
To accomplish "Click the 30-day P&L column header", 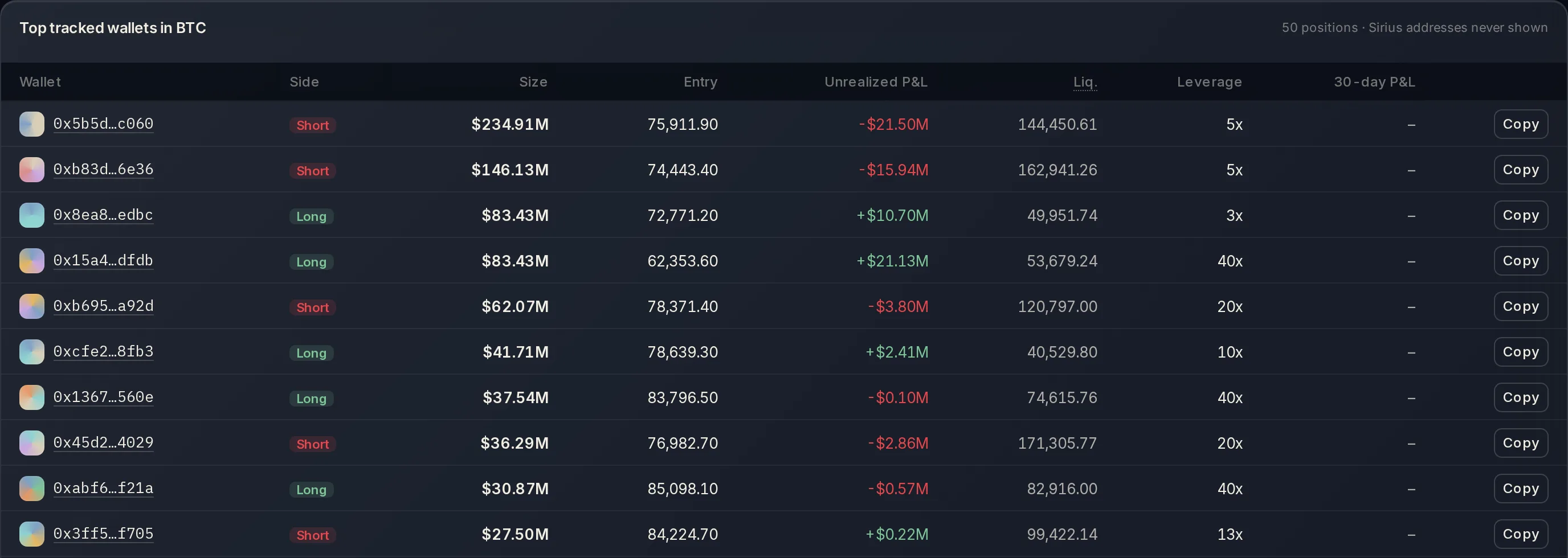I will pyautogui.click(x=1374, y=82).
